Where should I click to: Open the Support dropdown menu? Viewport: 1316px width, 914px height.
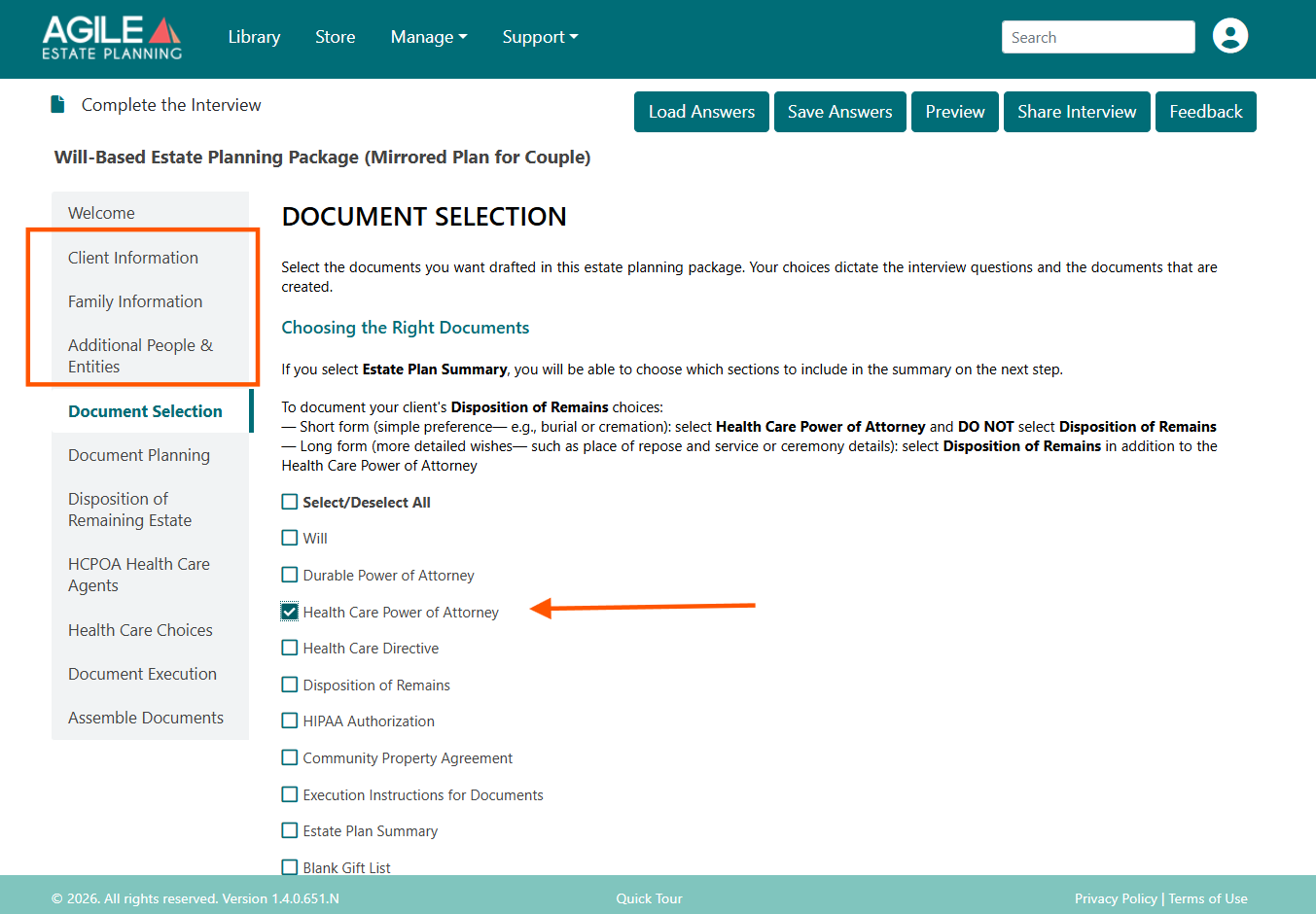pos(540,37)
